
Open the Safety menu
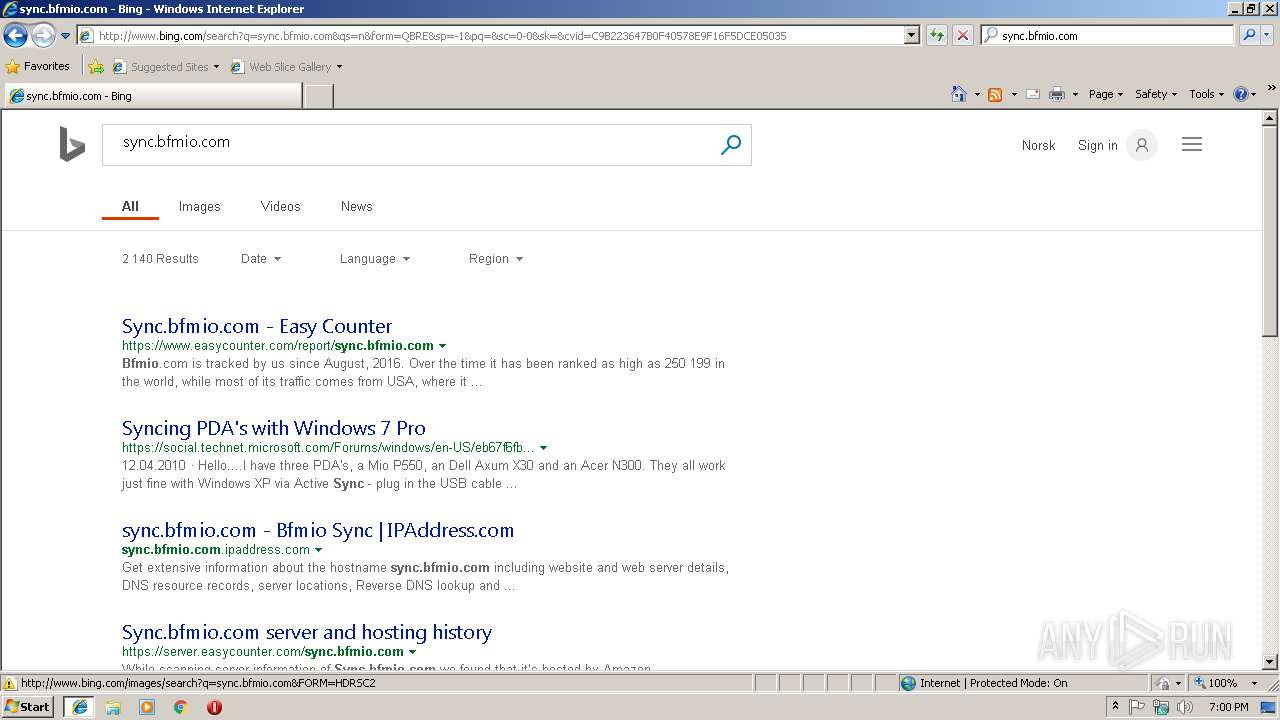click(1155, 94)
